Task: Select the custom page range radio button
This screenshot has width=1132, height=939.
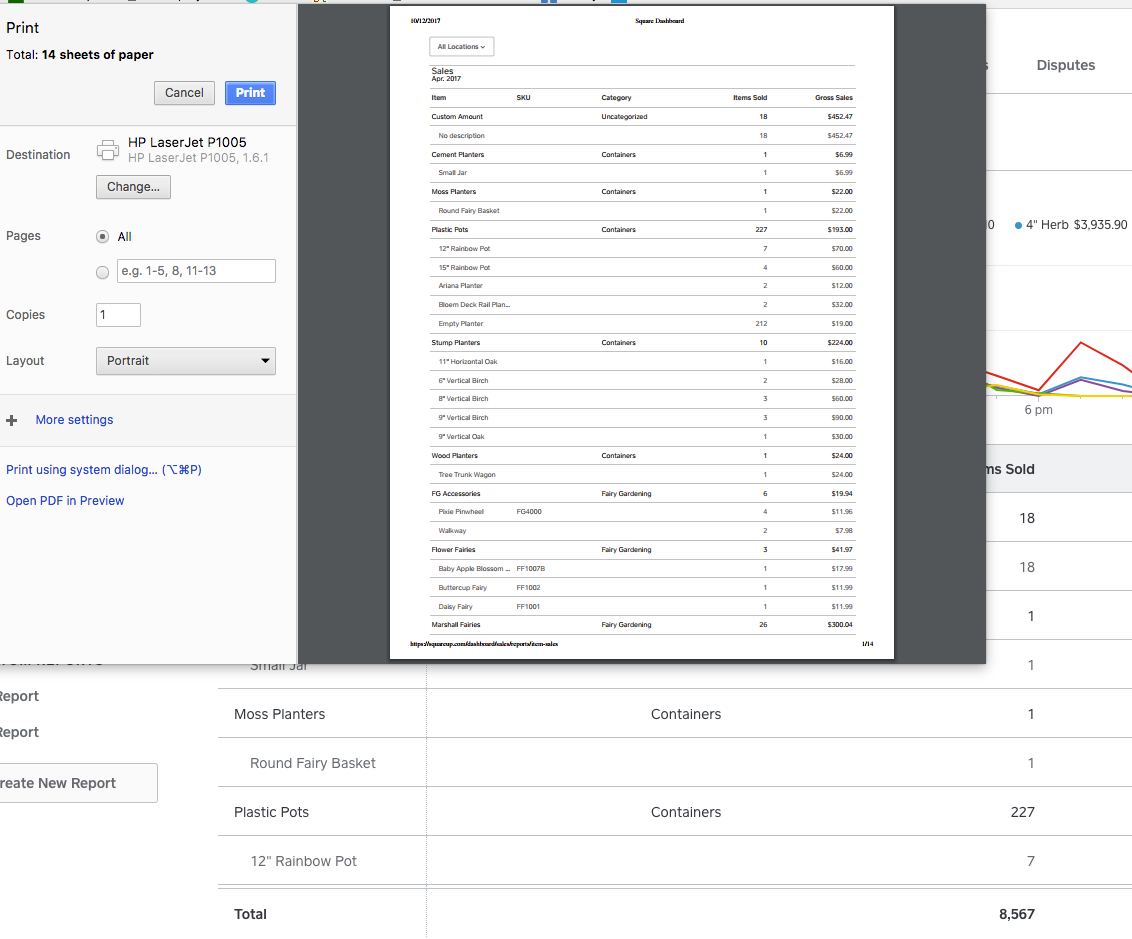Action: point(102,272)
